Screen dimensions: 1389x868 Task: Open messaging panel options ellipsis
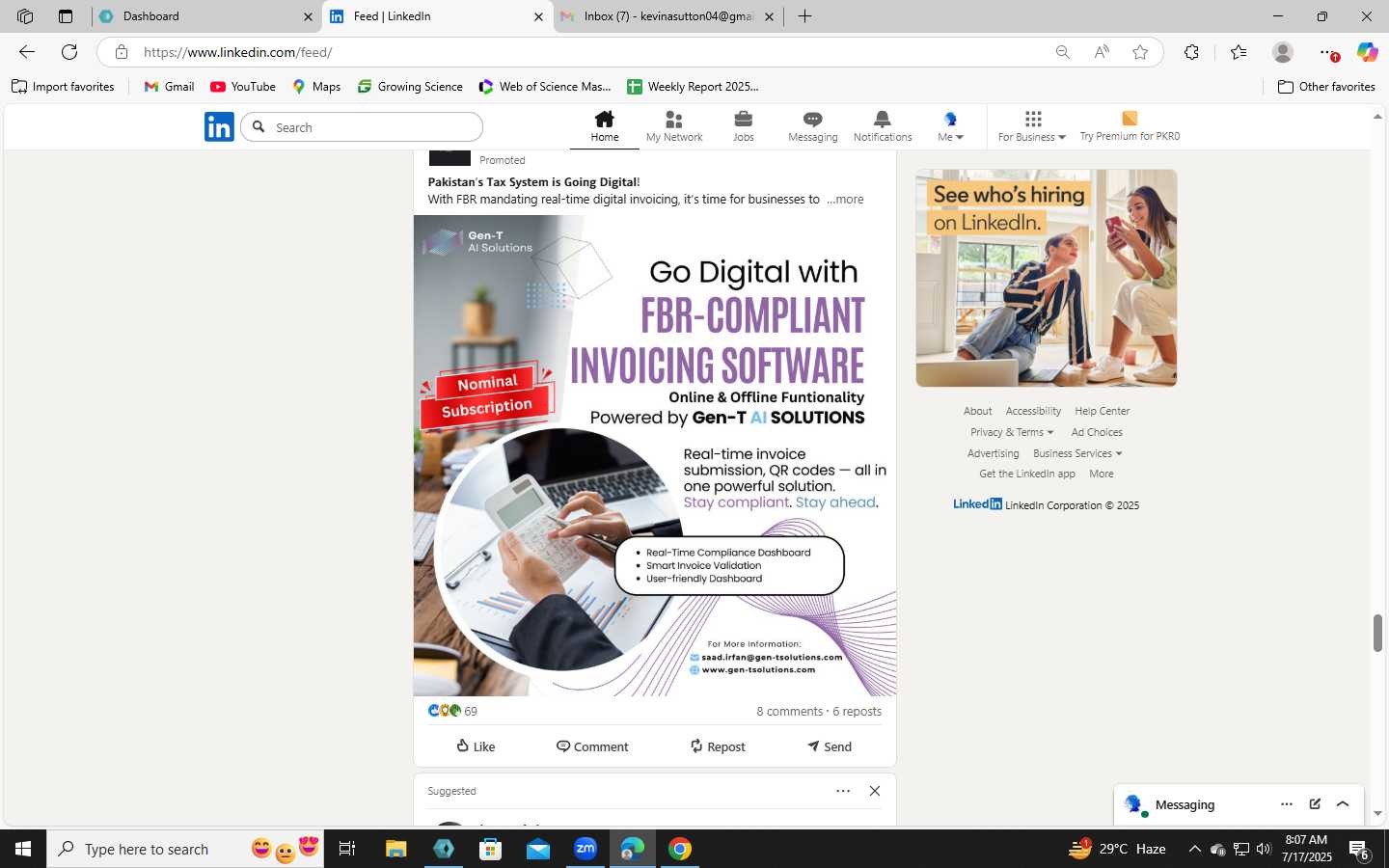[1286, 804]
